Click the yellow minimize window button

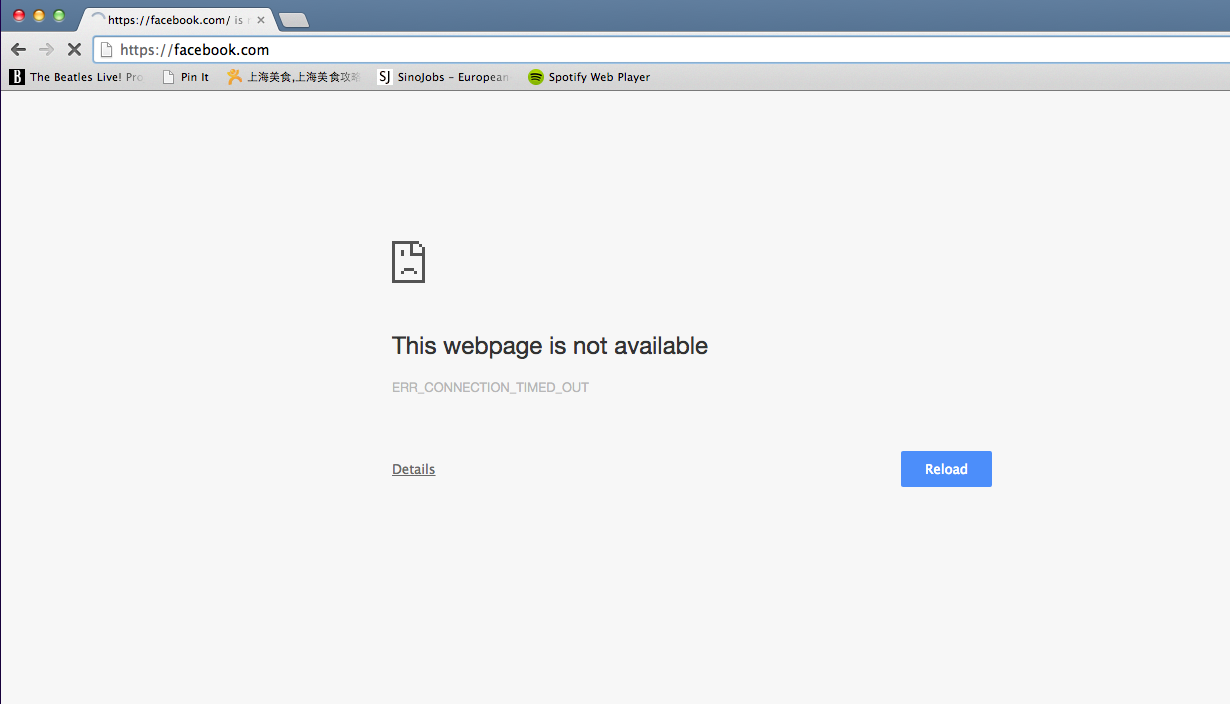tap(39, 16)
